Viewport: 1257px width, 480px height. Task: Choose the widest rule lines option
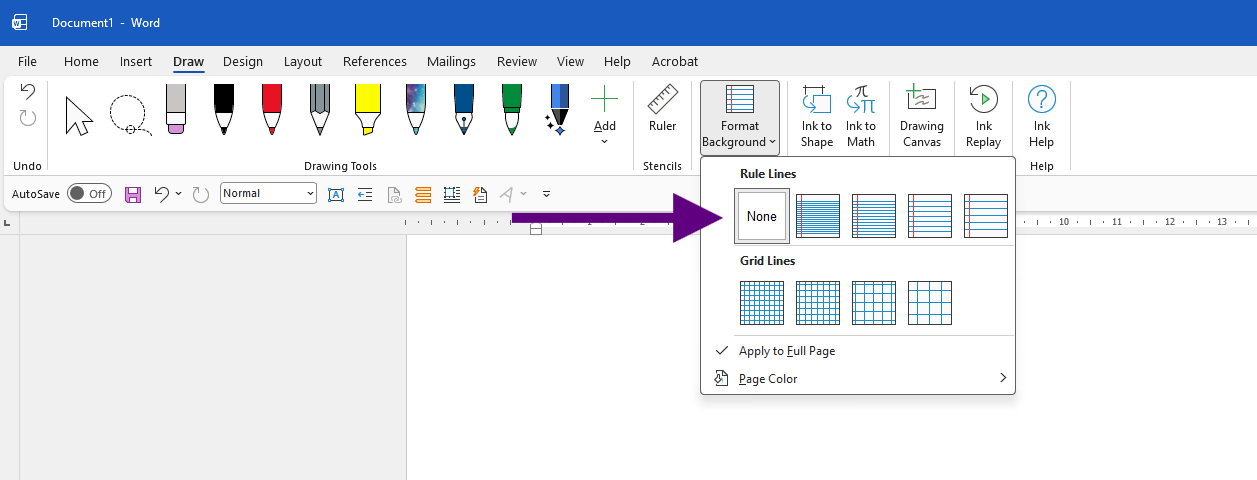click(986, 216)
